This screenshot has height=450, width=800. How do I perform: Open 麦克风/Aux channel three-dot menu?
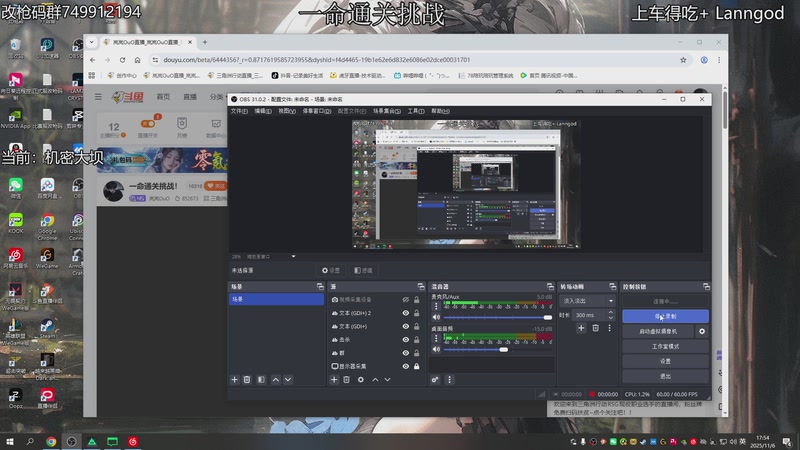tap(436, 307)
